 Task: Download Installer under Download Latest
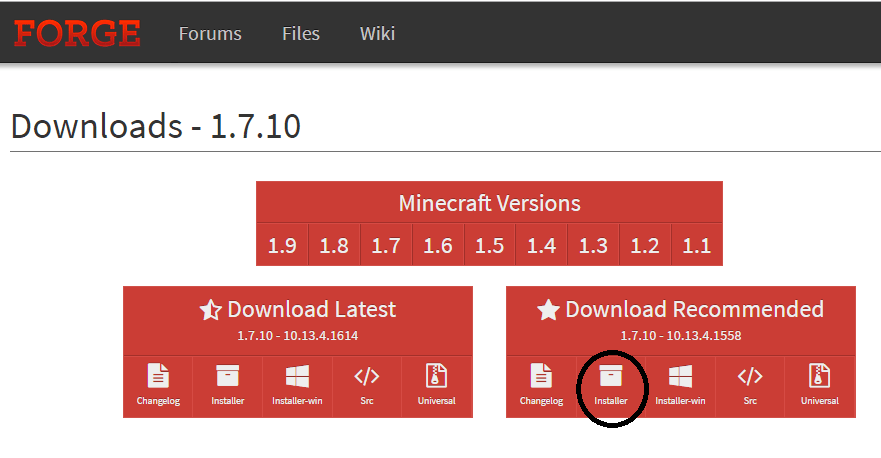click(x=228, y=386)
